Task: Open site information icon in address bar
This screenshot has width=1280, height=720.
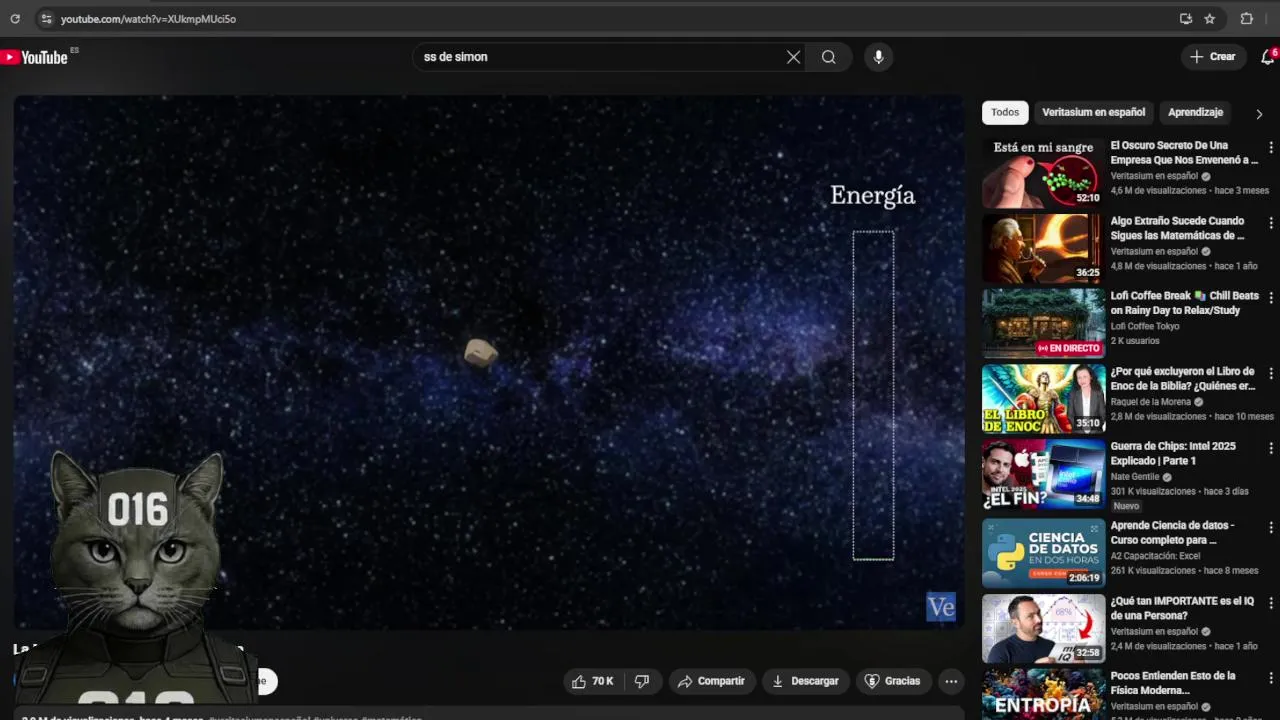Action: [45, 18]
